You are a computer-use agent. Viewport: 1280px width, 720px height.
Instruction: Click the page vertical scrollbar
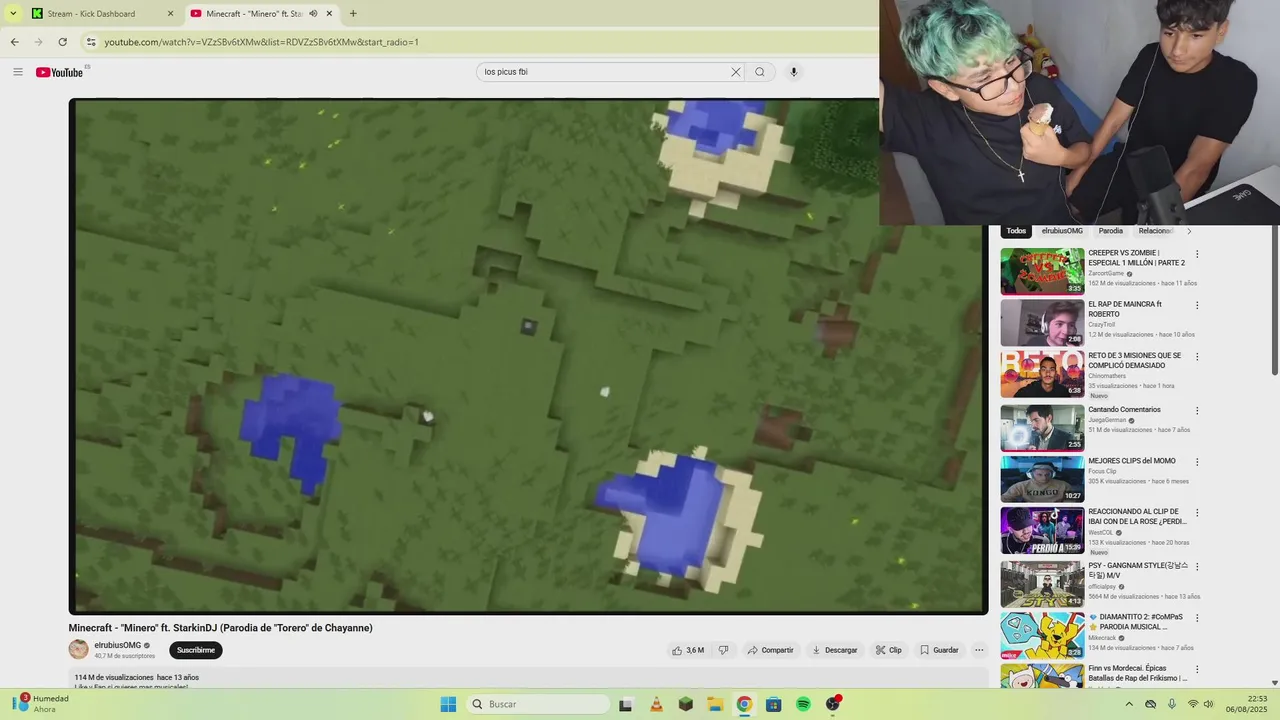click(x=1274, y=300)
